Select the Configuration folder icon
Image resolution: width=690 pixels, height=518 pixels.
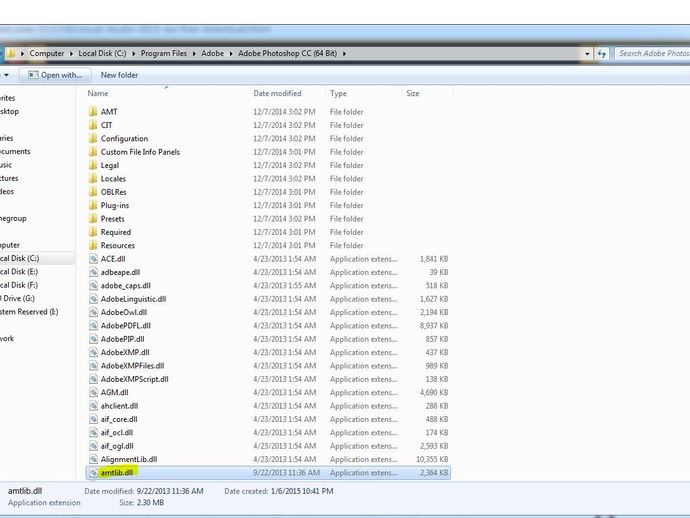(93, 138)
